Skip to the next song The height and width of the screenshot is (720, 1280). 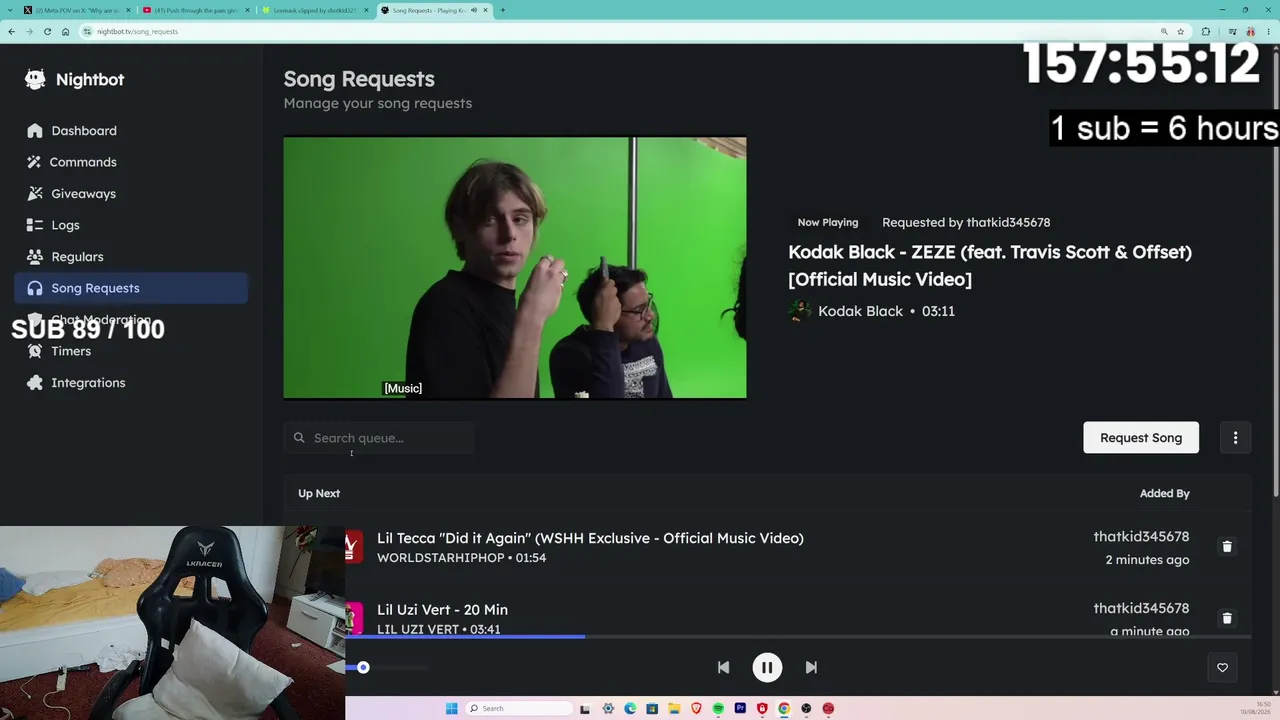coord(811,667)
